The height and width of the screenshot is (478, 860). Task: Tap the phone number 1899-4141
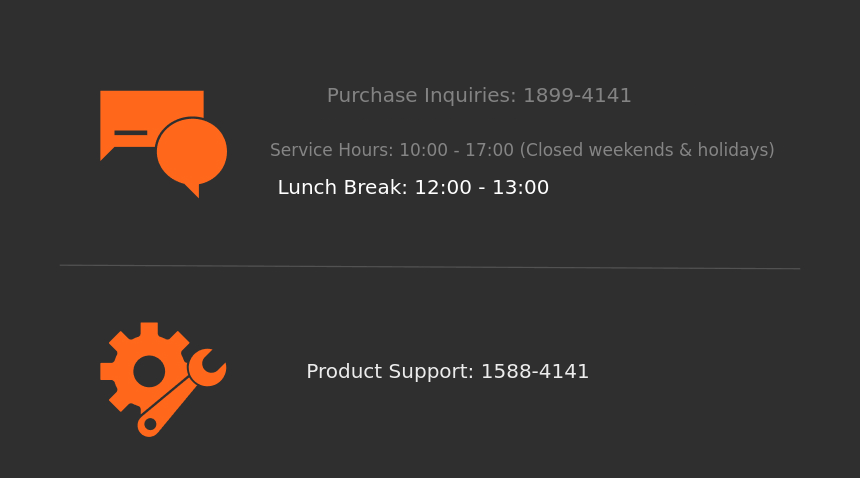(577, 96)
